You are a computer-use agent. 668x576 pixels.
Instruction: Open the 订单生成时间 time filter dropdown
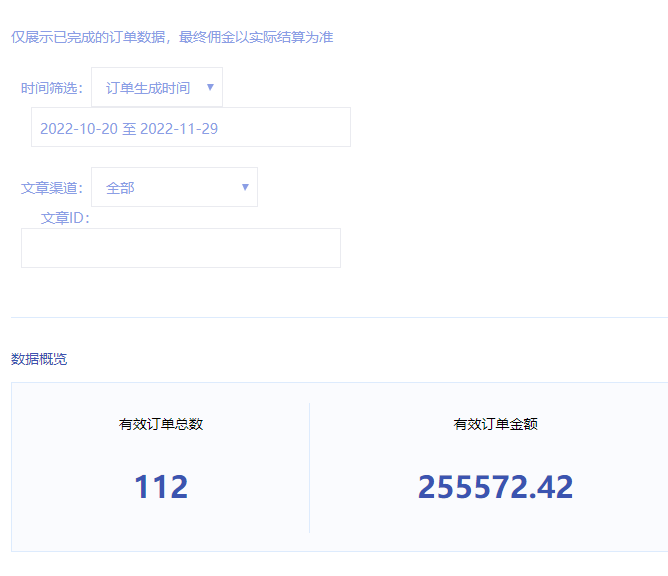click(148, 88)
